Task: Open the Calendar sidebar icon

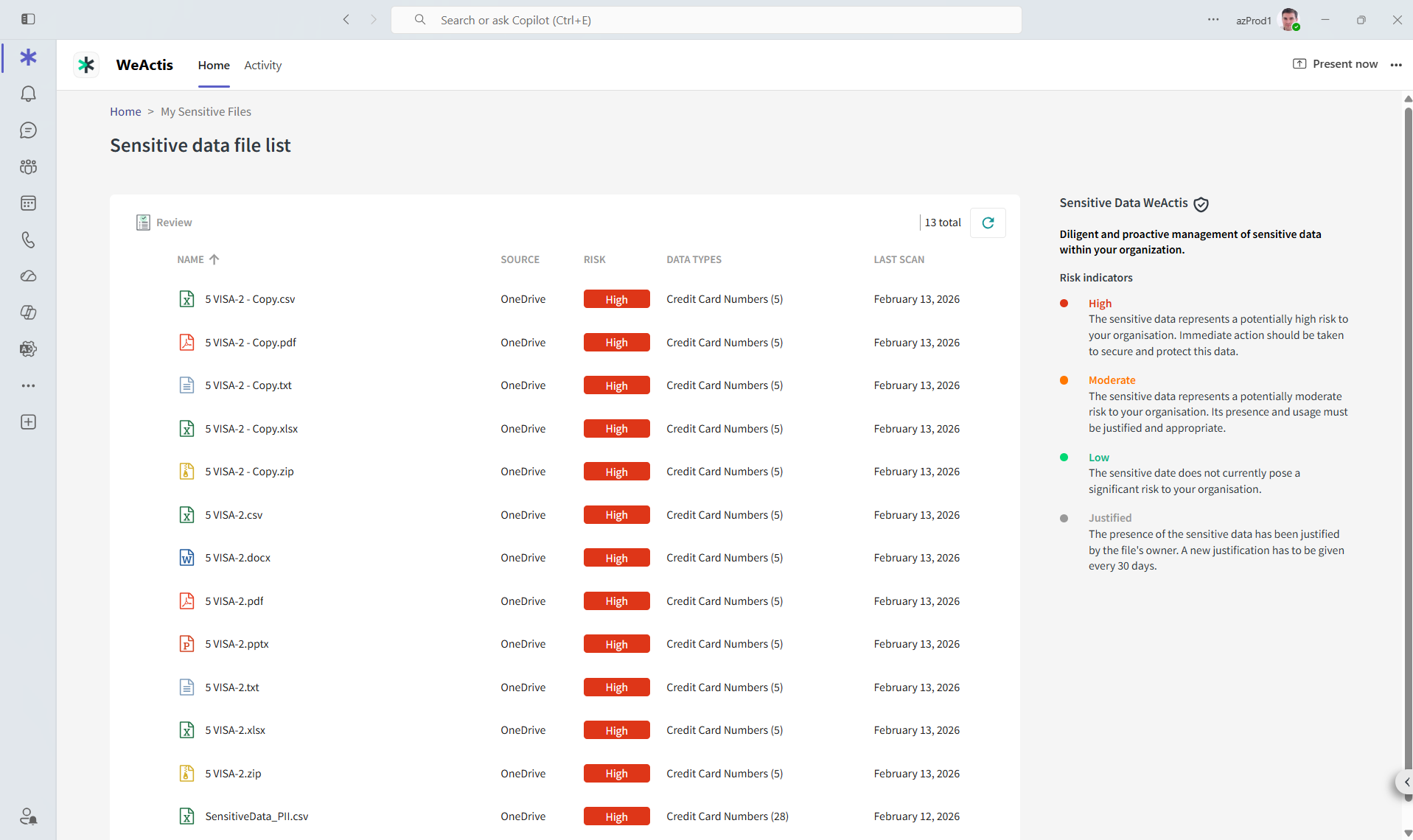Action: coord(28,203)
